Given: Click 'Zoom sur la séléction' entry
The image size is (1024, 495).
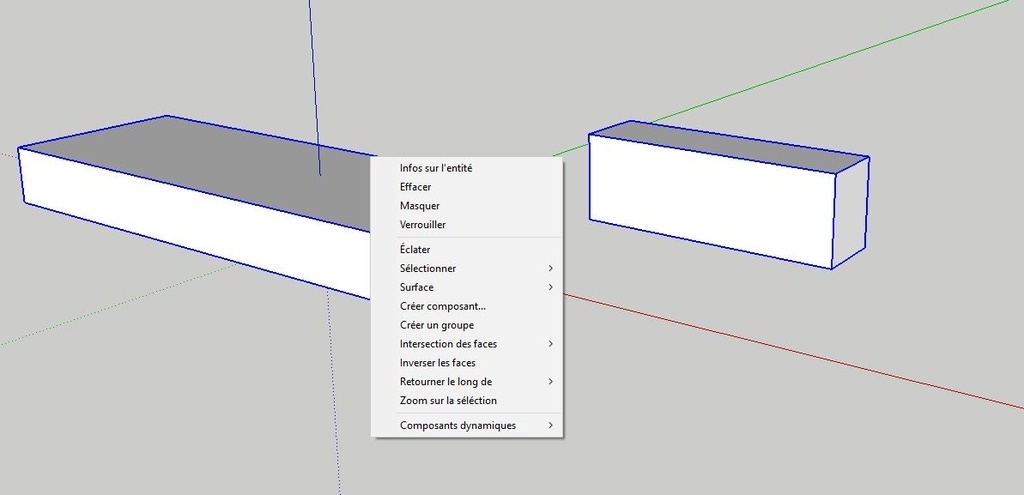Looking at the screenshot, I should (x=448, y=401).
